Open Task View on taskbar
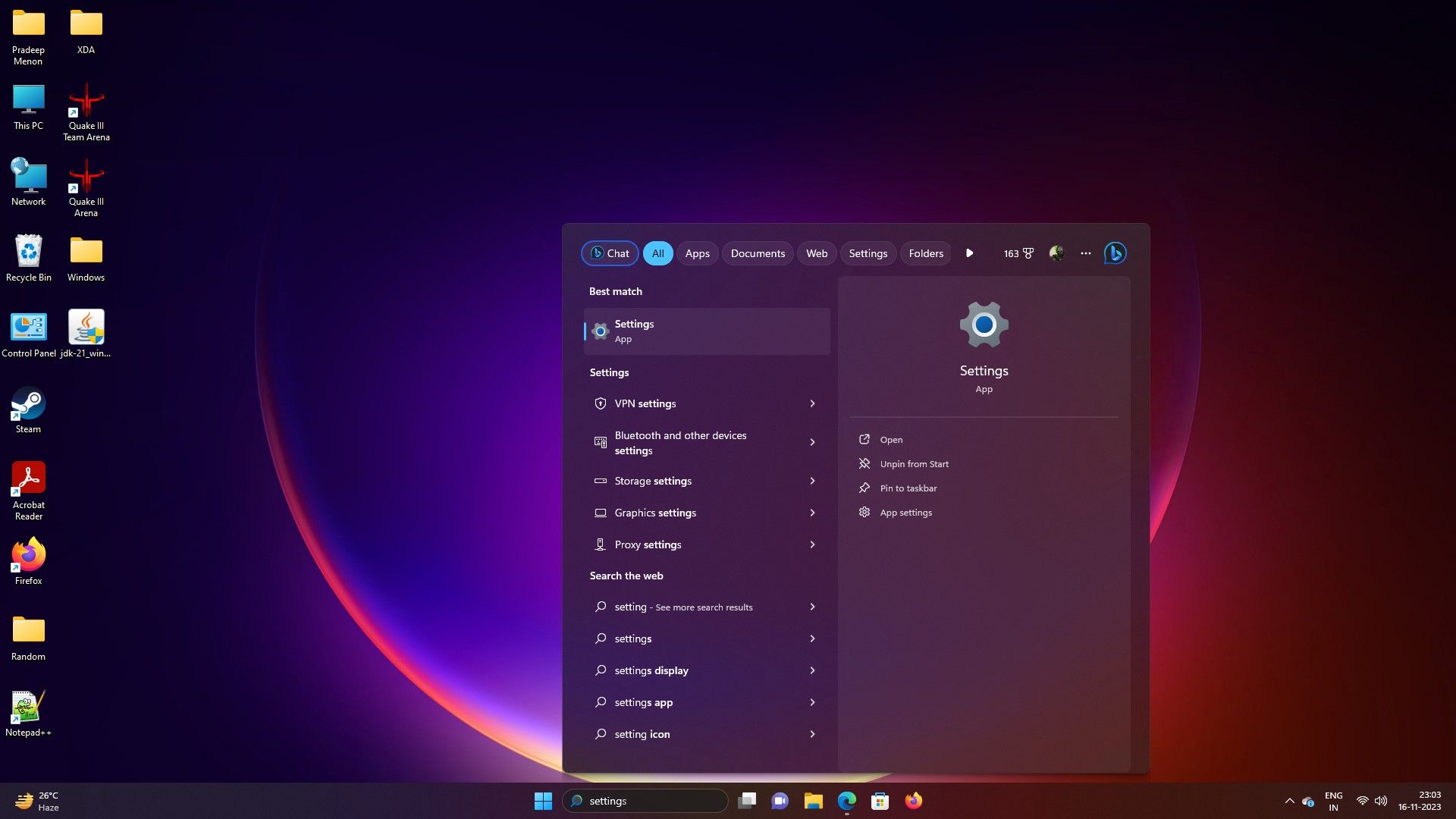The height and width of the screenshot is (819, 1456). pos(747,801)
